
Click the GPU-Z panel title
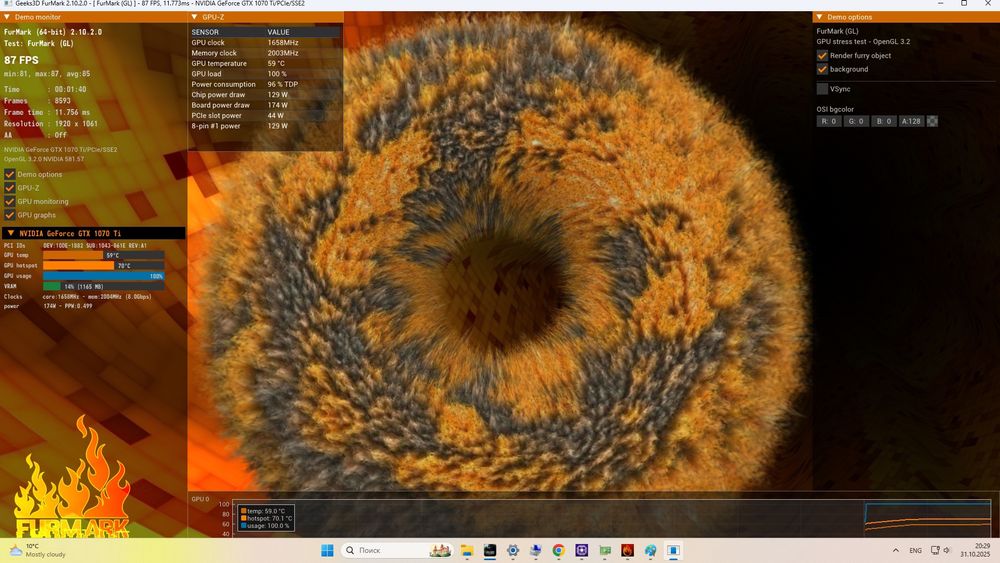[213, 17]
